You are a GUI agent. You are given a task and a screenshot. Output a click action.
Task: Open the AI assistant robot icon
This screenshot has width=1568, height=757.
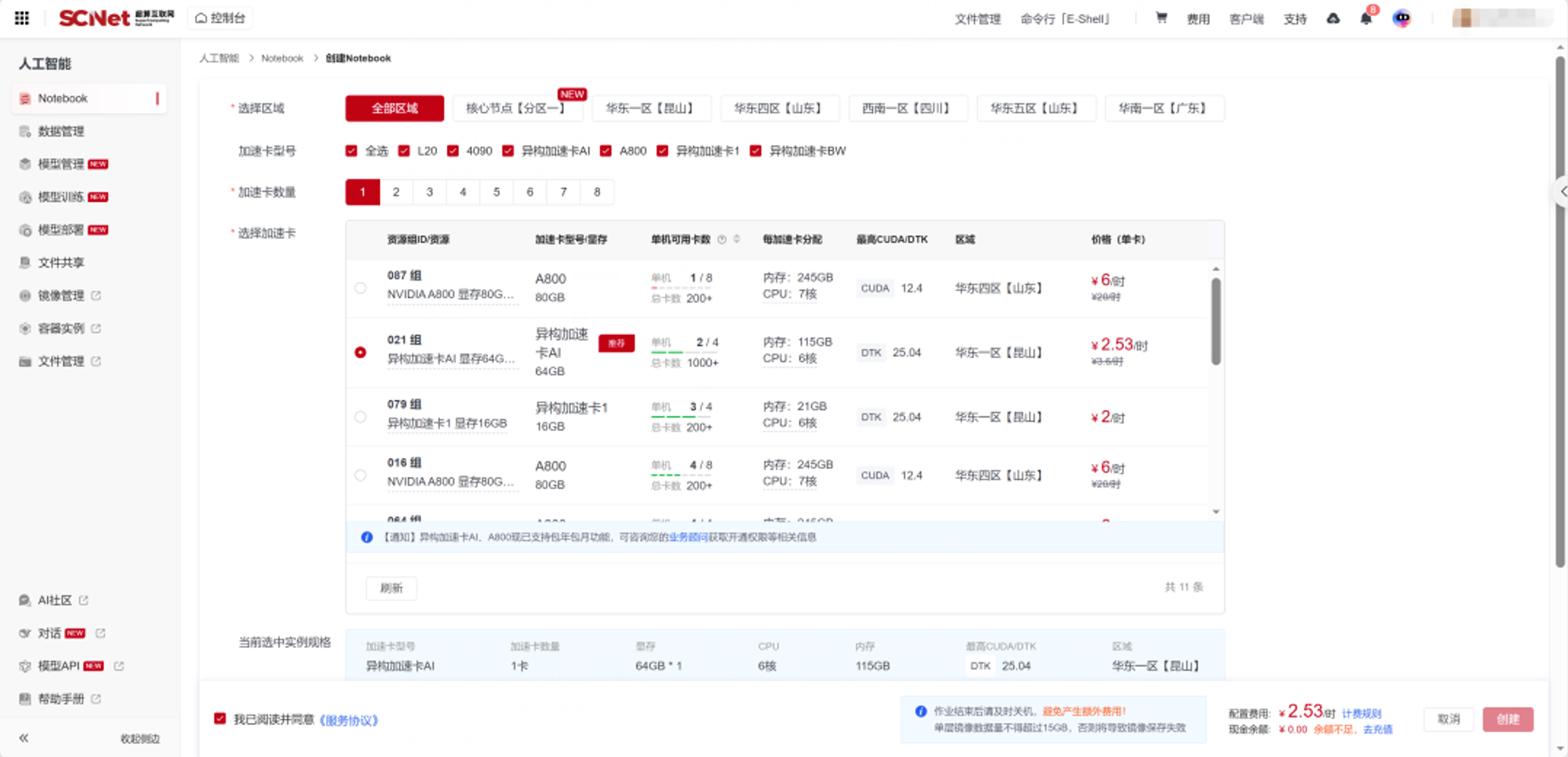pyautogui.click(x=1401, y=19)
